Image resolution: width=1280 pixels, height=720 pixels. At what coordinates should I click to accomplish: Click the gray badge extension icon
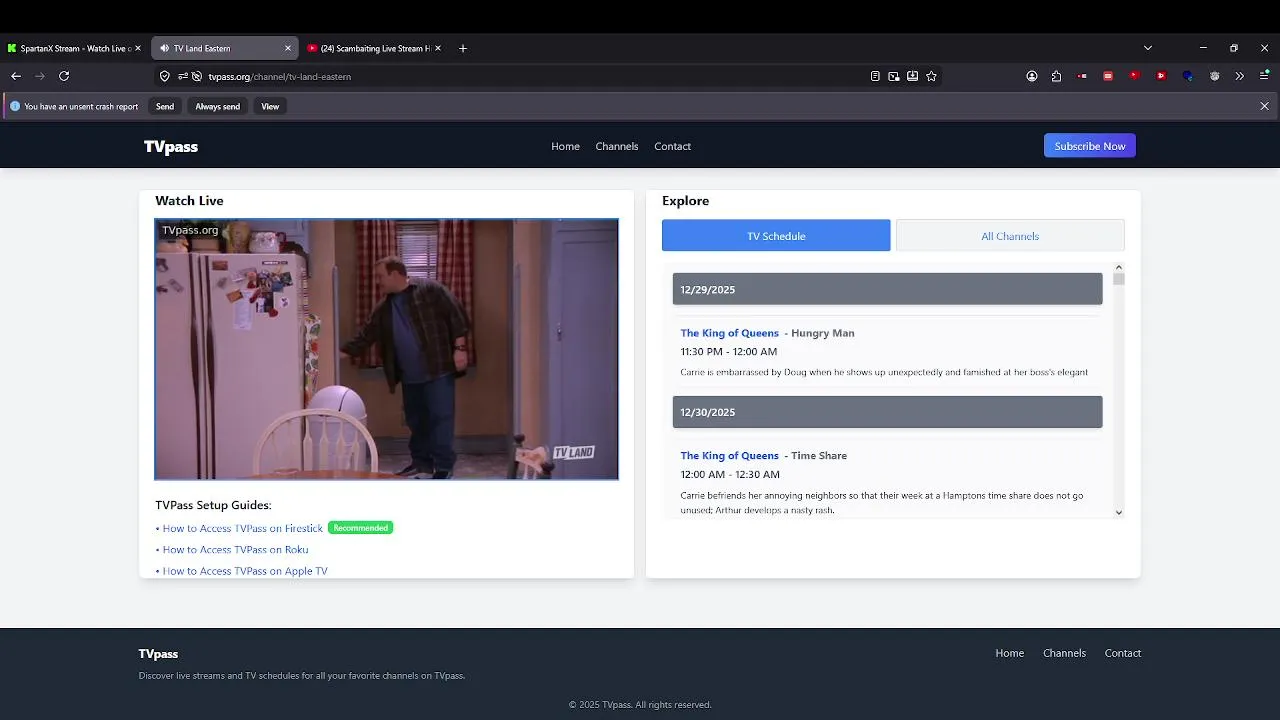click(1215, 76)
